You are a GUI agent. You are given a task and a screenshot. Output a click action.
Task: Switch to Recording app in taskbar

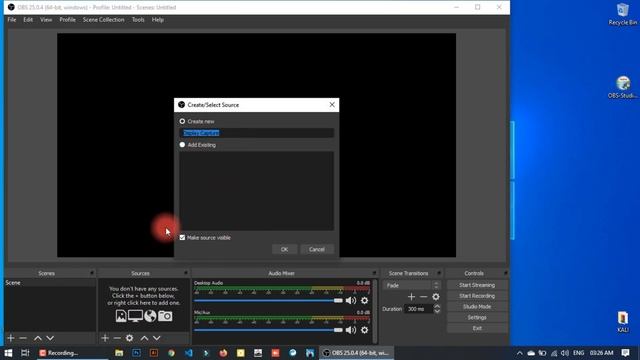[x=72, y=353]
